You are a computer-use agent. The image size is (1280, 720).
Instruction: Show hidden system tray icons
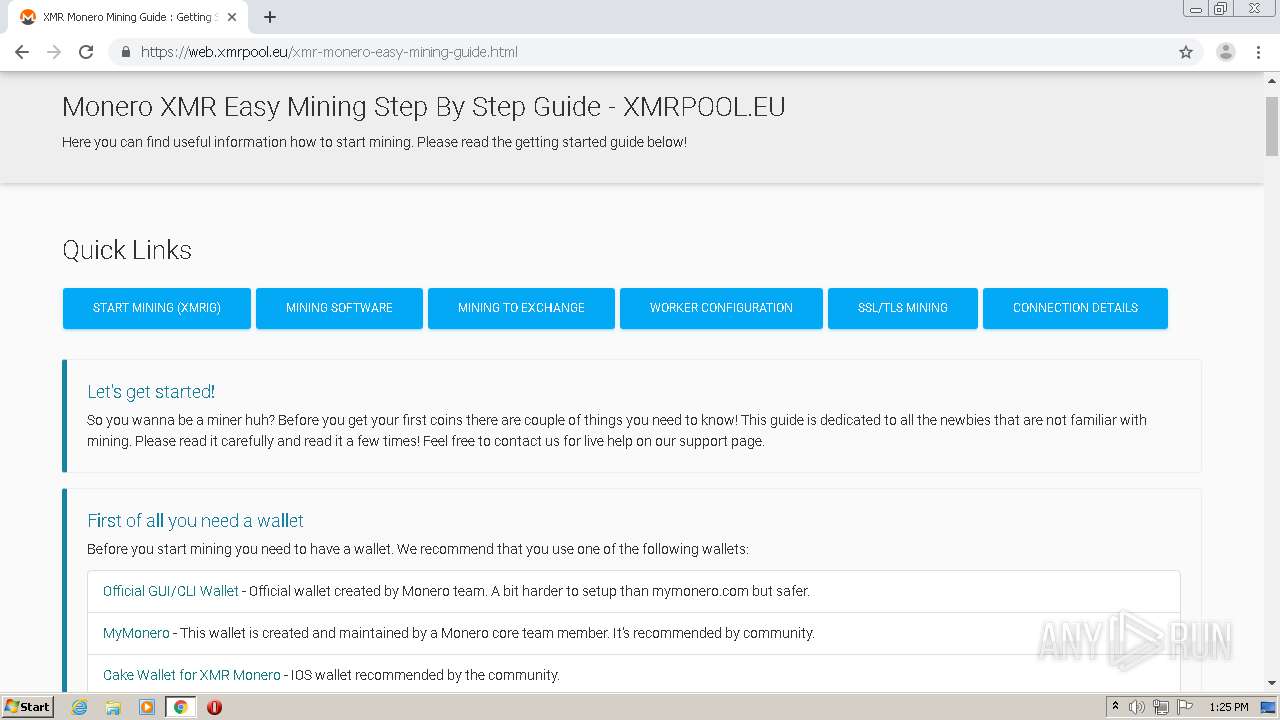[x=1115, y=707]
